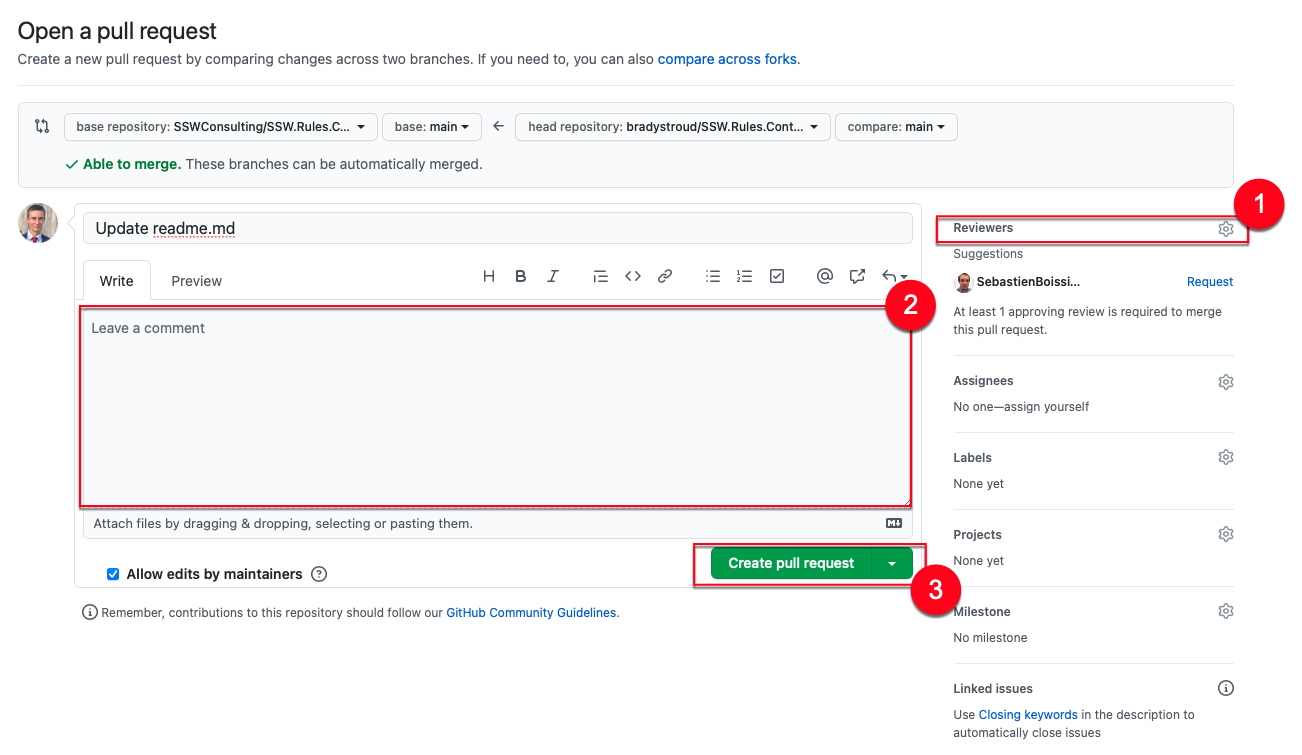Click the Linked issues info icon
1302x755 pixels.
tap(1226, 688)
